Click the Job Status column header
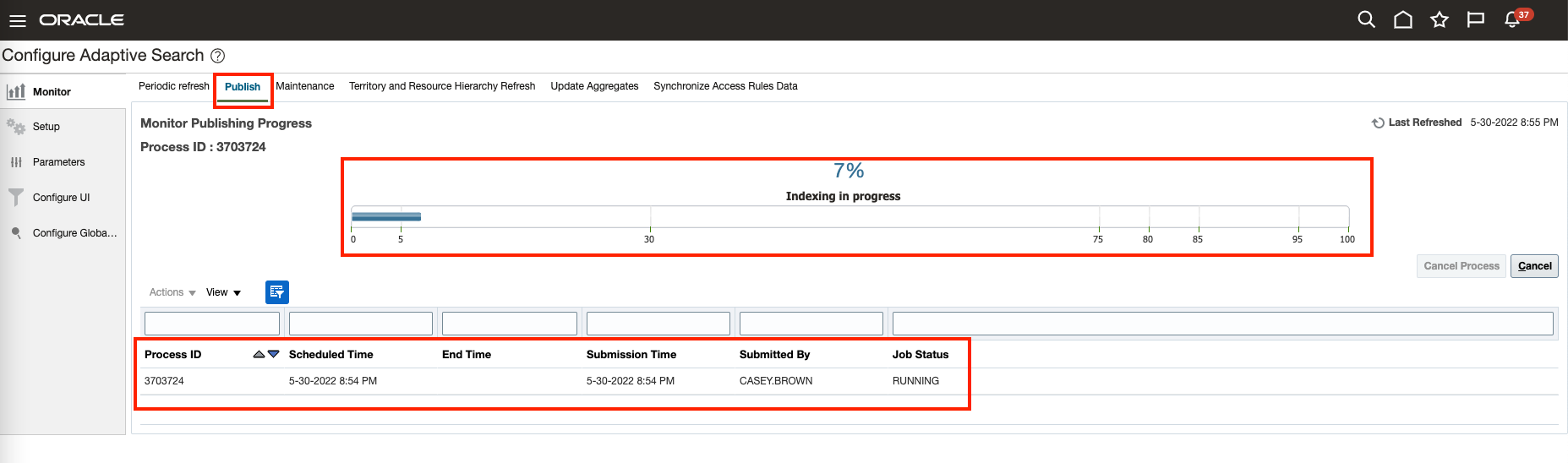The height and width of the screenshot is (463, 1568). (x=921, y=355)
